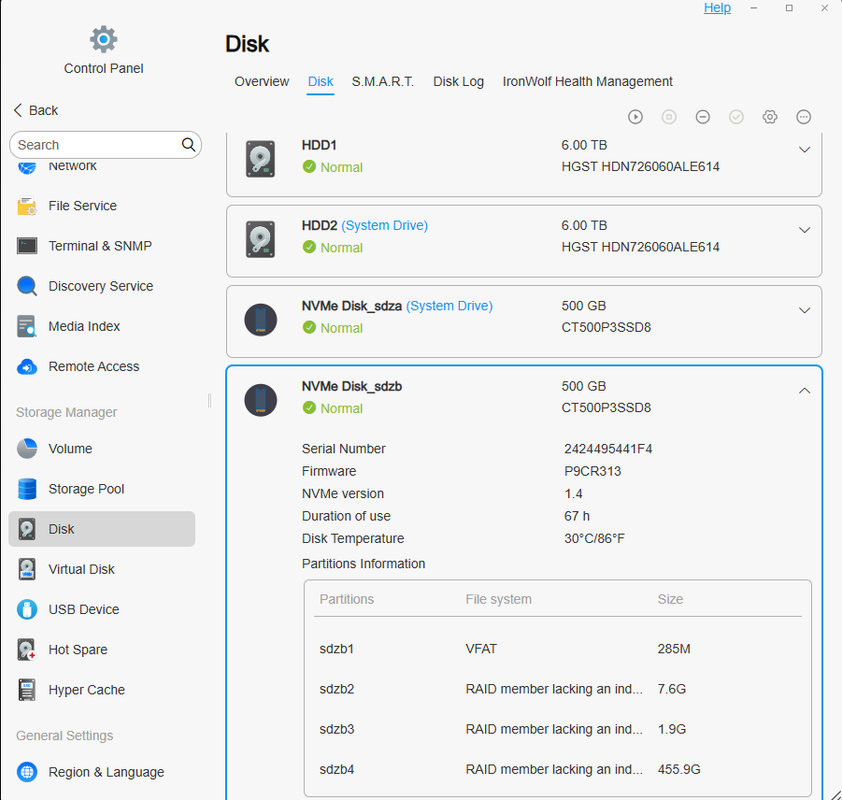Open Discovery Service in sidebar
Viewport: 842px width, 800px height.
[102, 286]
